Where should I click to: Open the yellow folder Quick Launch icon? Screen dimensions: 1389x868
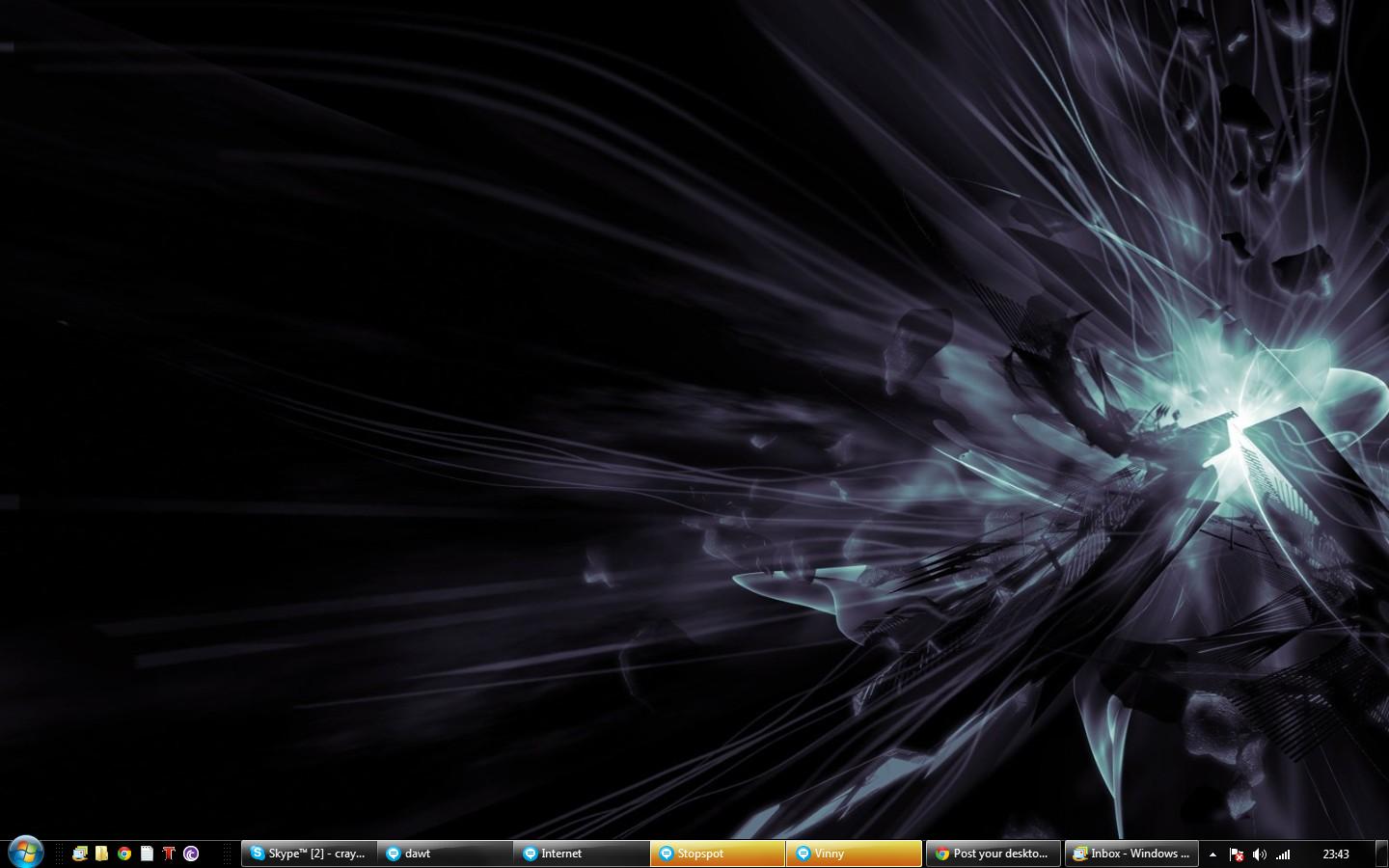click(x=102, y=854)
